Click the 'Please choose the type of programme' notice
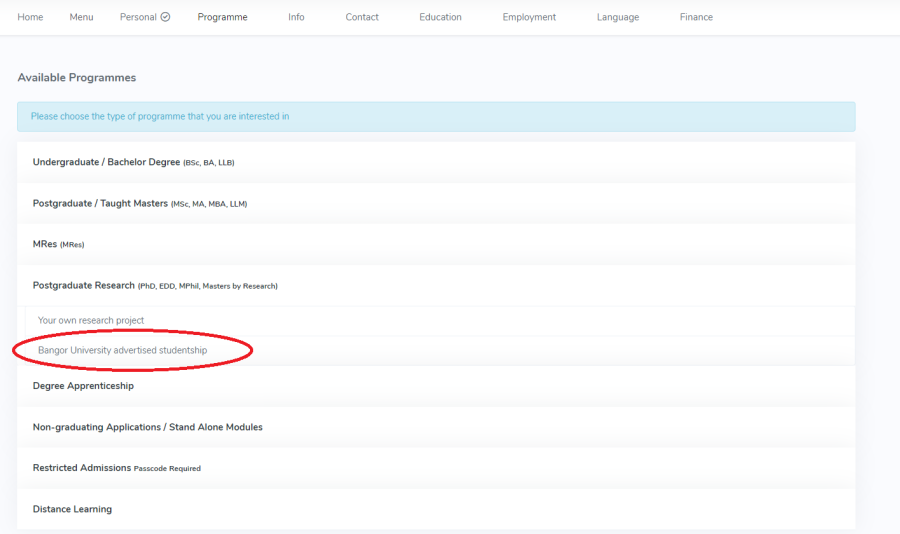Image resolution: width=900 pixels, height=534 pixels. (436, 117)
